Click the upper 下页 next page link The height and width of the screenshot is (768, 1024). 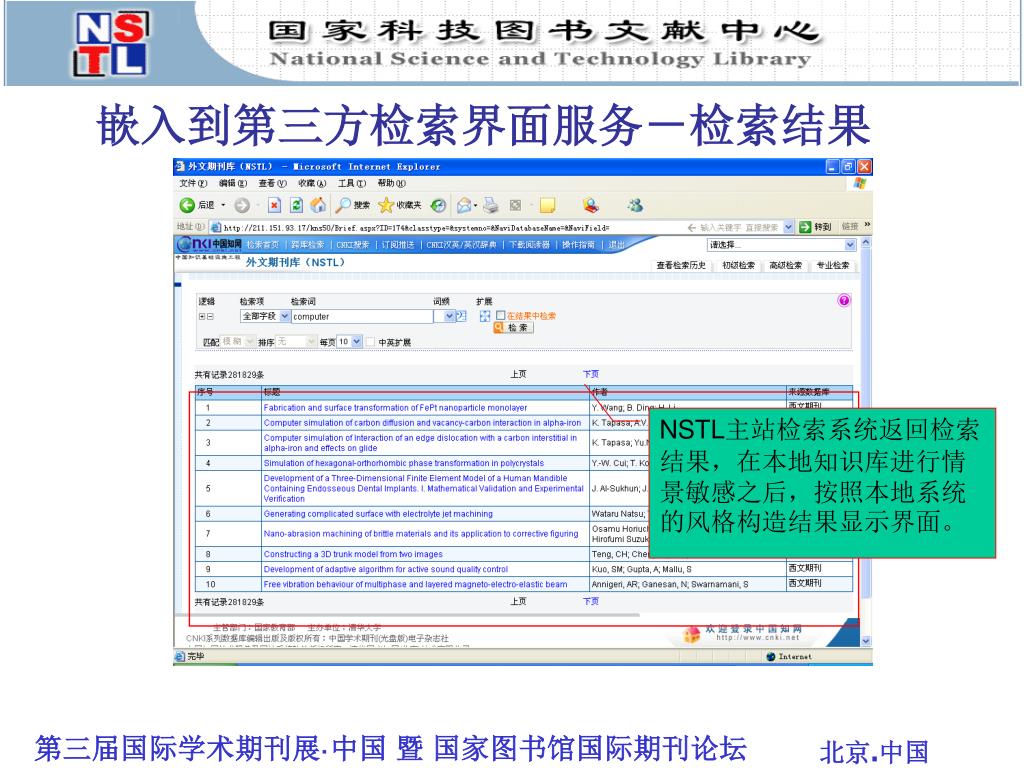coord(591,374)
